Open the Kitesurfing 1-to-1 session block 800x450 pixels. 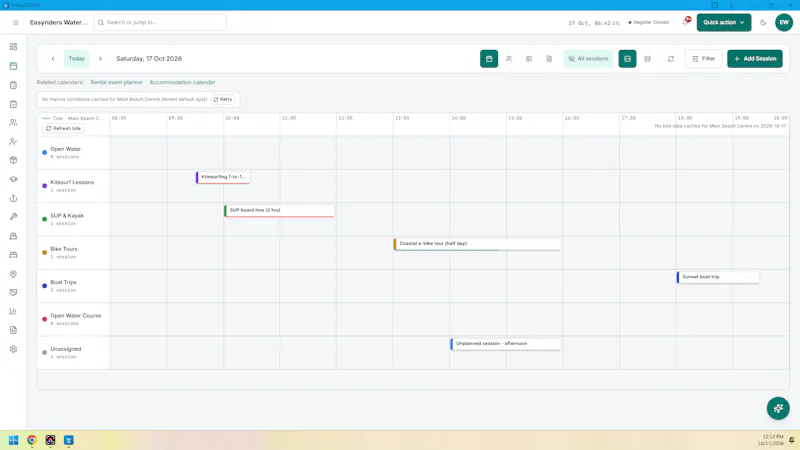click(223, 178)
